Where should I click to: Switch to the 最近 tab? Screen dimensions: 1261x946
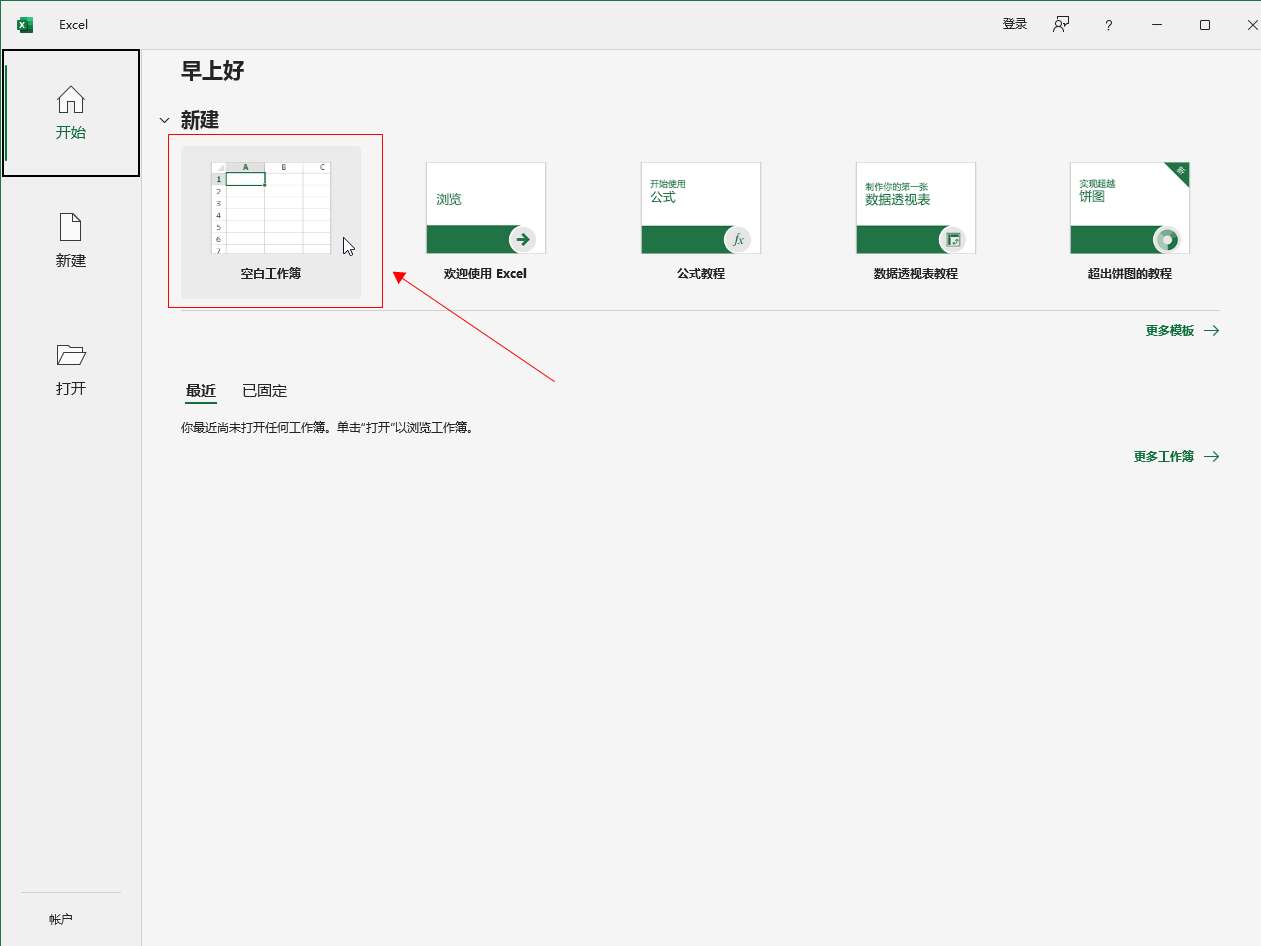click(x=201, y=391)
